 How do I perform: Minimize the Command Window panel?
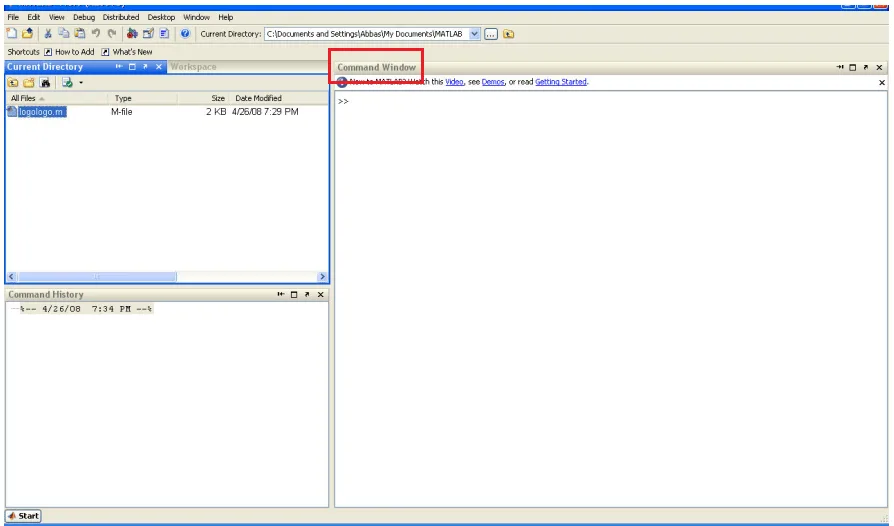(840, 67)
